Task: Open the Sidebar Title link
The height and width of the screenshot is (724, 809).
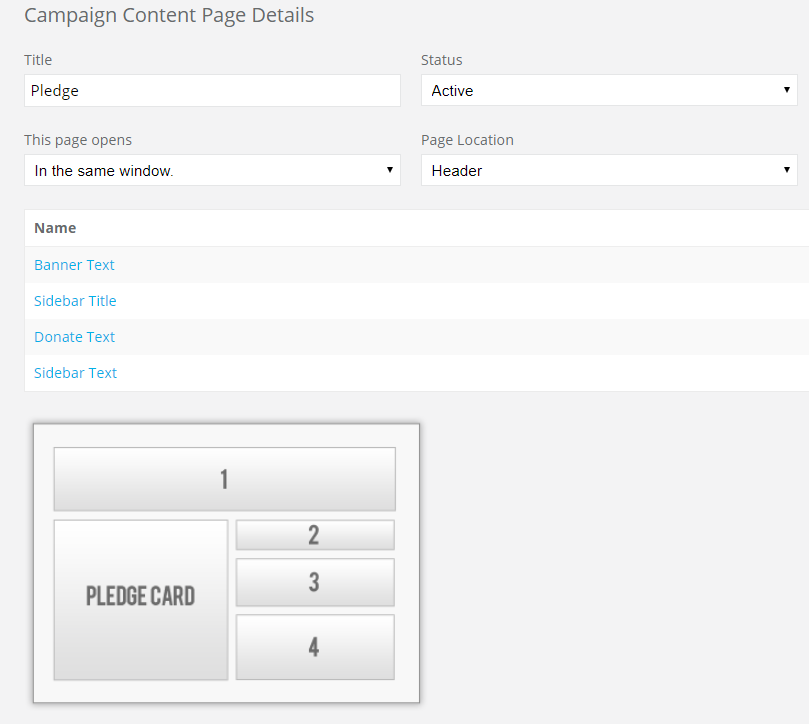Action: tap(75, 301)
